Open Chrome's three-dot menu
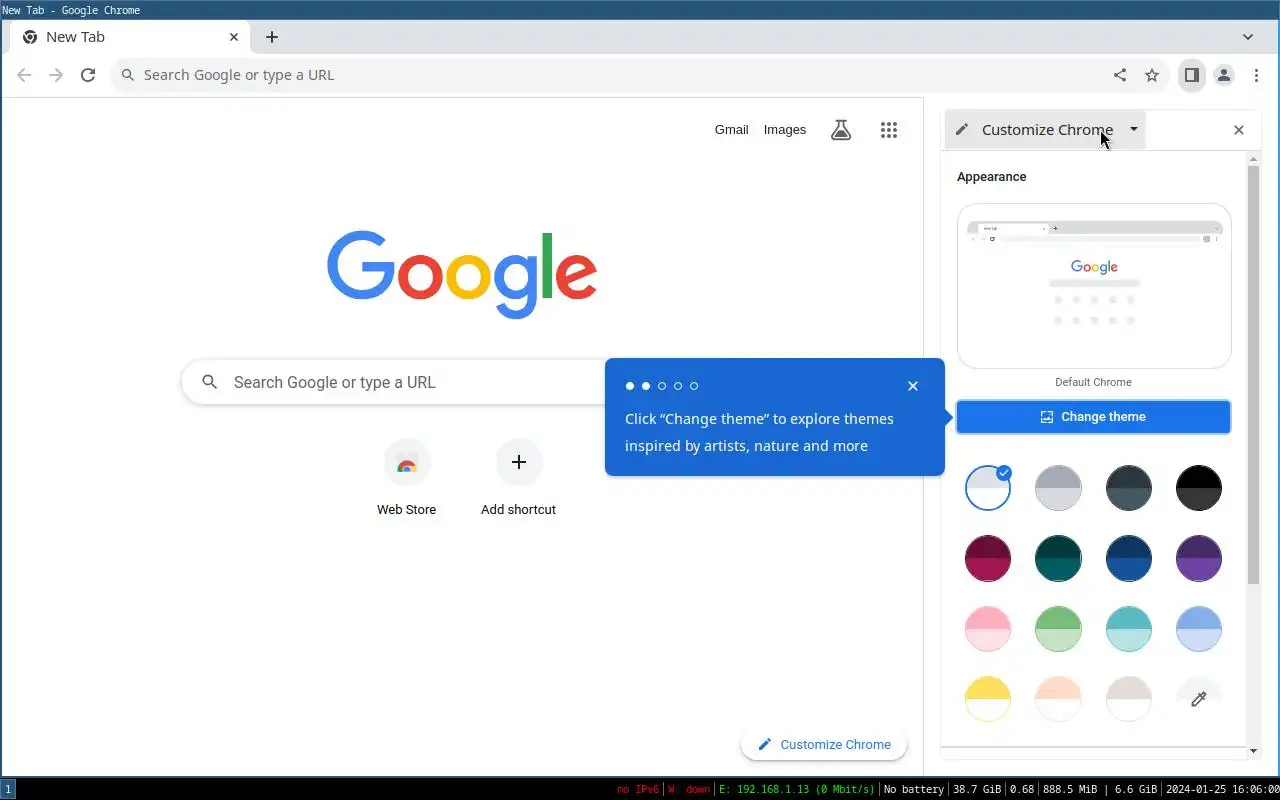Screen dimensions: 1280x800 [x=1256, y=75]
